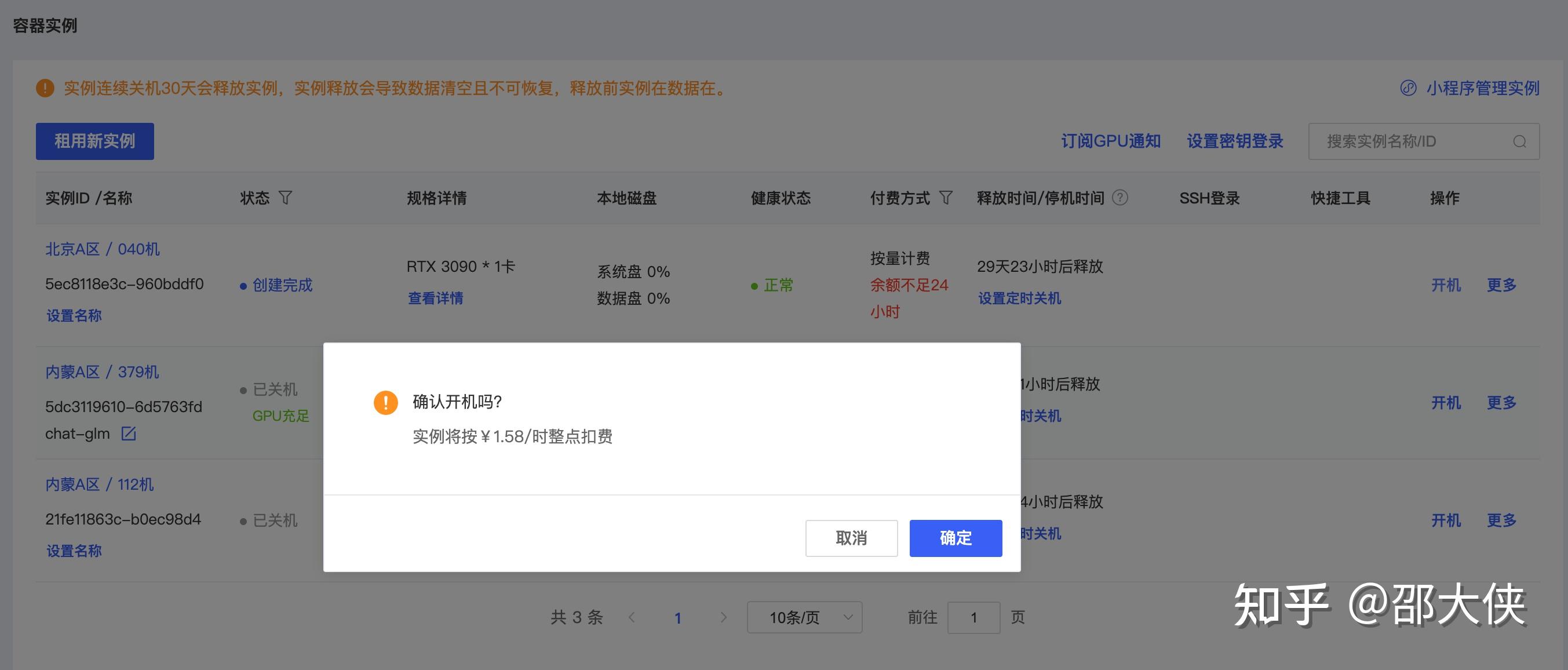This screenshot has height=670, width=1568.
Task: Click 开机 in the 379机 row
Action: pos(1446,402)
